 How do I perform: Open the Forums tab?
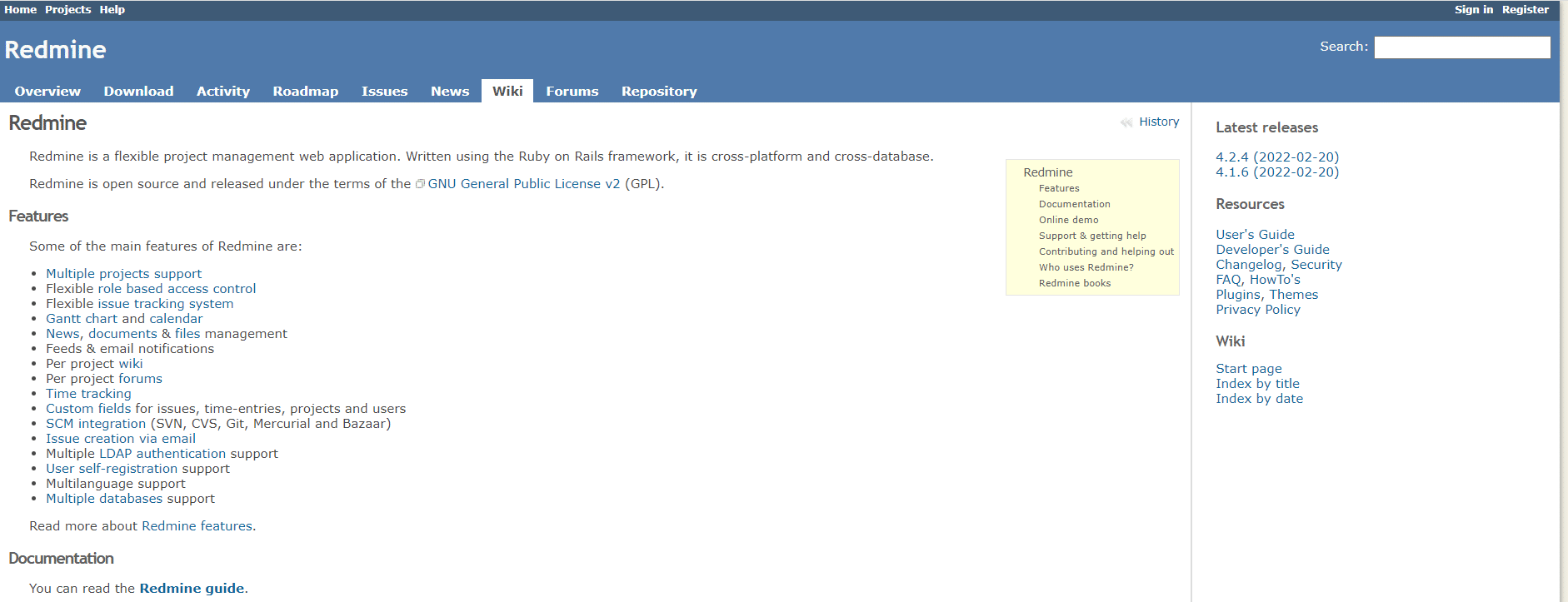pyautogui.click(x=572, y=91)
